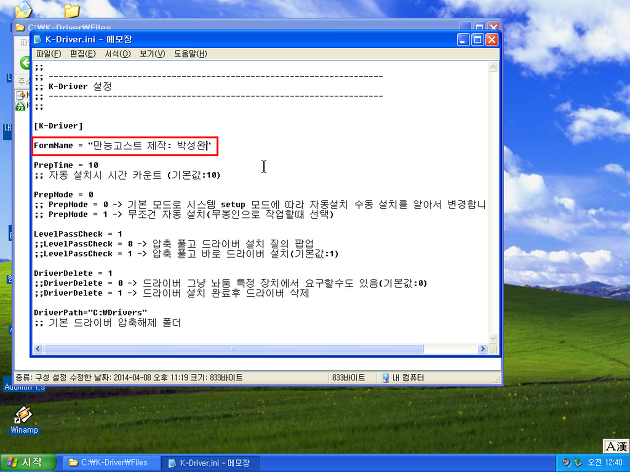Screen dimensions: 630x472
Task: Click the ';;DriverDelete = 1 ->' comment line
Action: tap(172, 293)
